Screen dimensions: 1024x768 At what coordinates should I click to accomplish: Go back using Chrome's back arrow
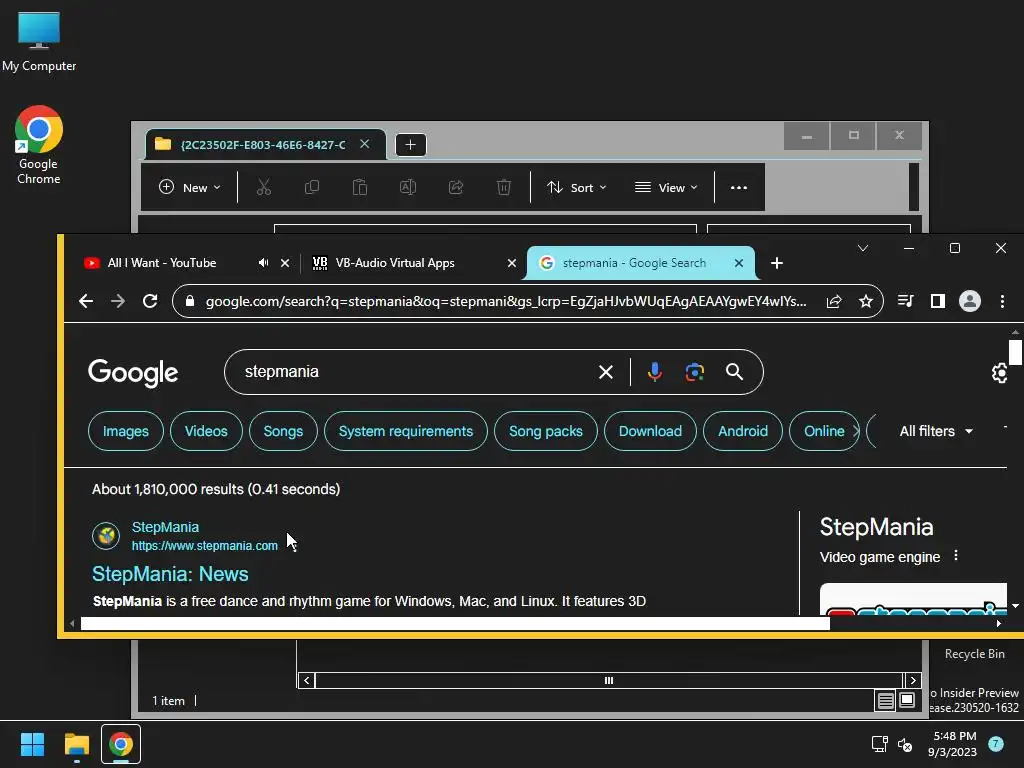86,301
